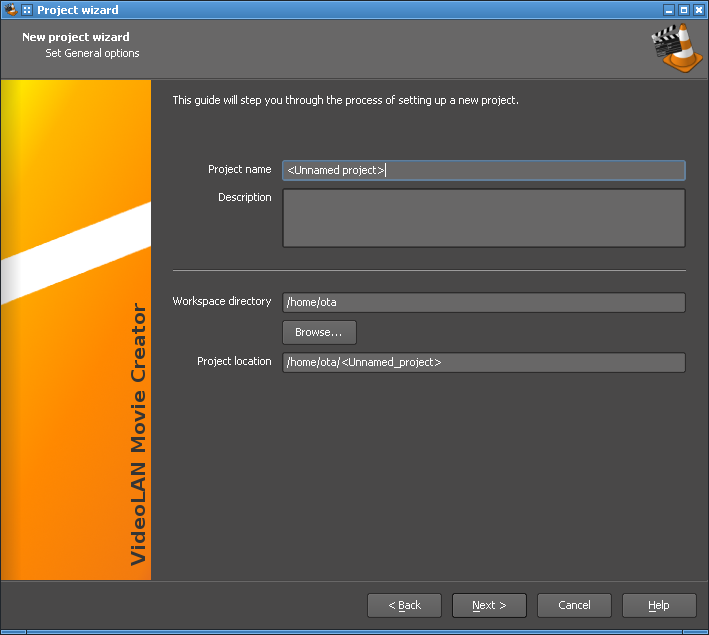This screenshot has width=709, height=635.
Task: Click the Project location field
Action: (484, 362)
